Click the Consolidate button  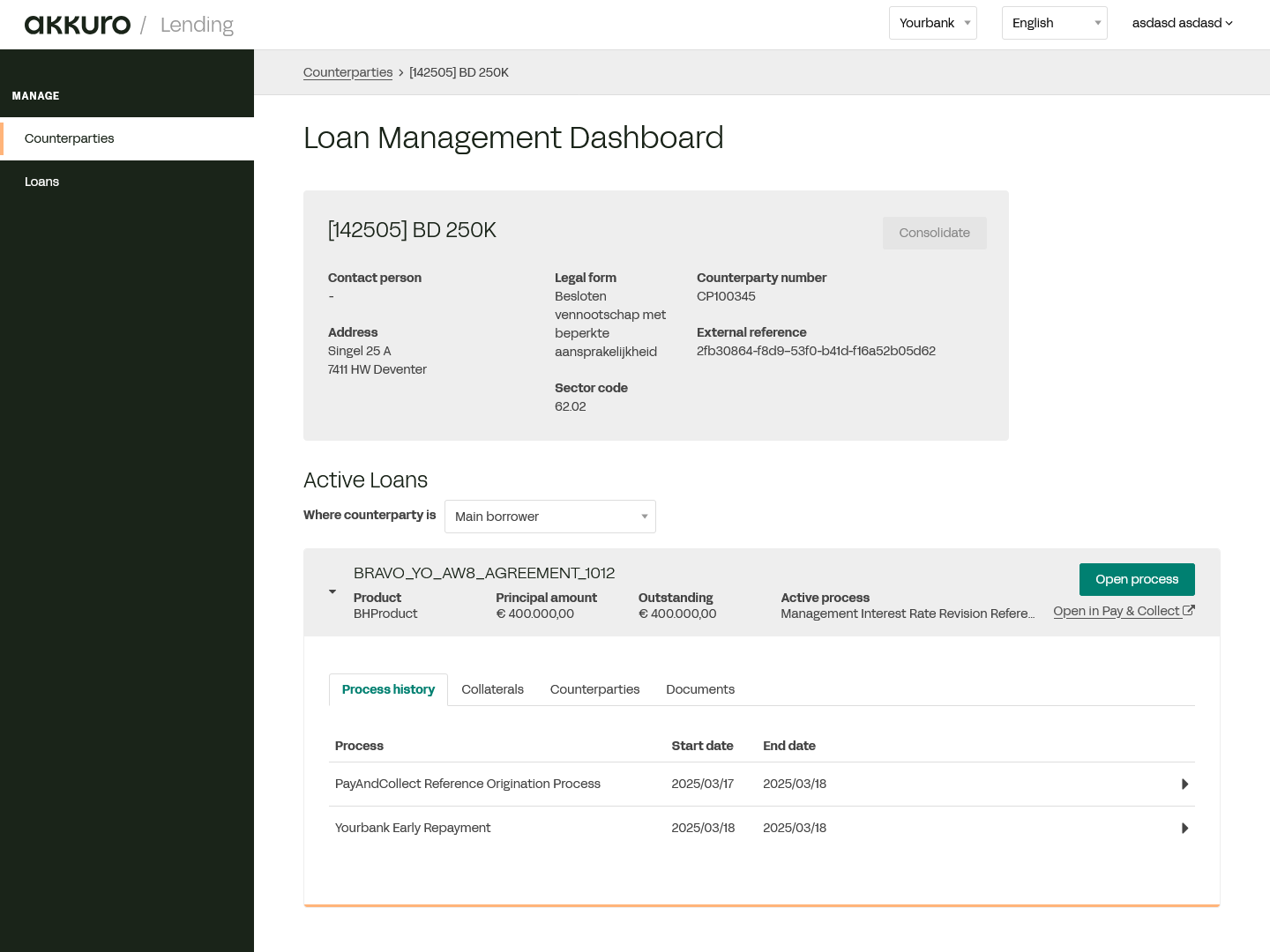[x=935, y=233]
